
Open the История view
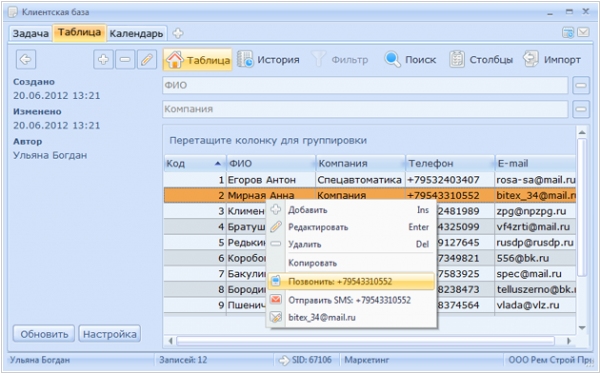(268, 59)
